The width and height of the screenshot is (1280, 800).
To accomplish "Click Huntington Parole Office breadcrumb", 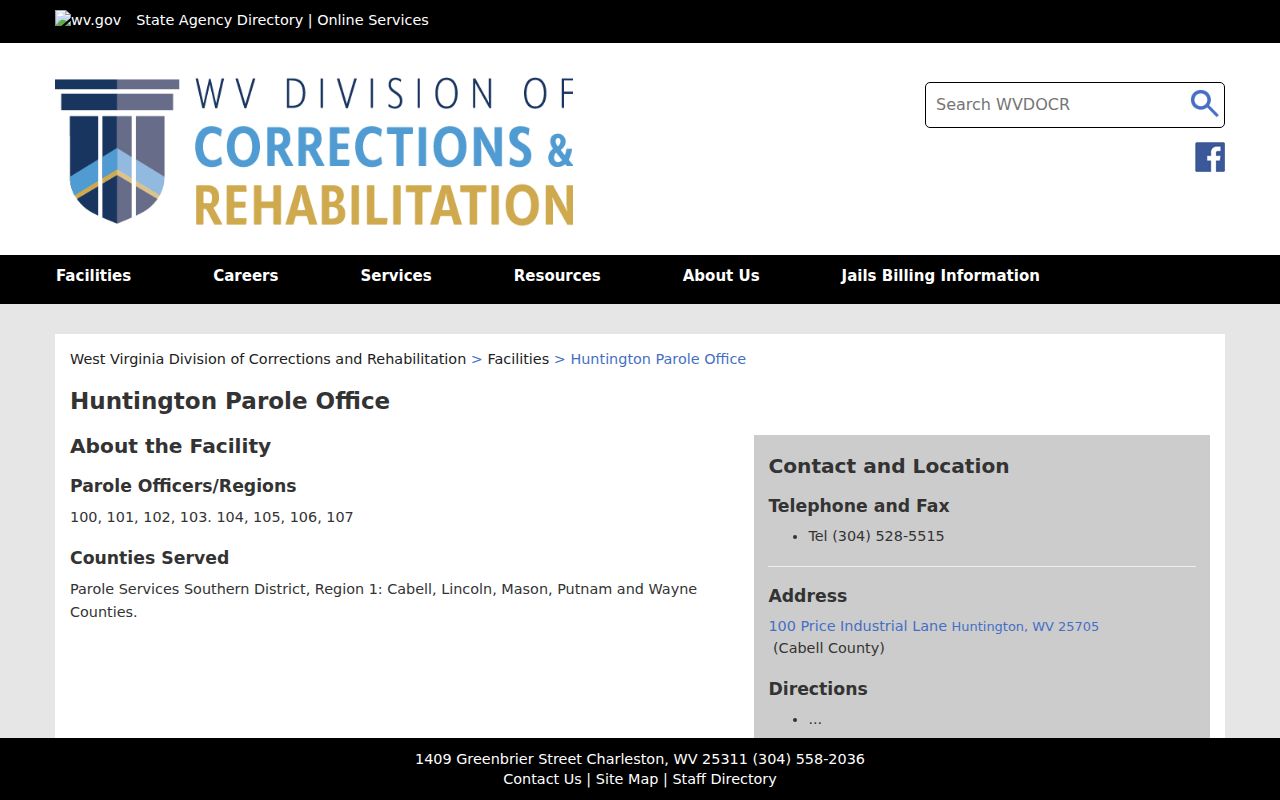I will point(658,359).
